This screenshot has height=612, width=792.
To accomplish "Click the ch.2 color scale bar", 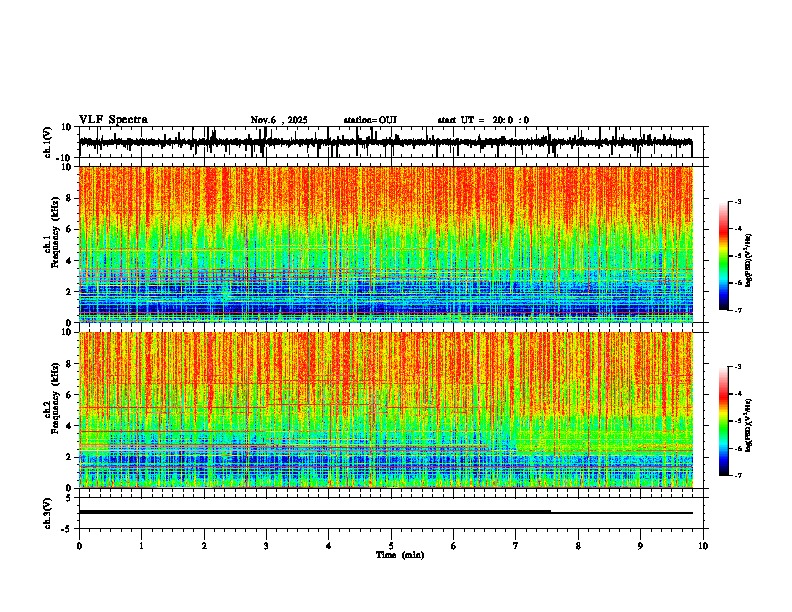I will [724, 421].
